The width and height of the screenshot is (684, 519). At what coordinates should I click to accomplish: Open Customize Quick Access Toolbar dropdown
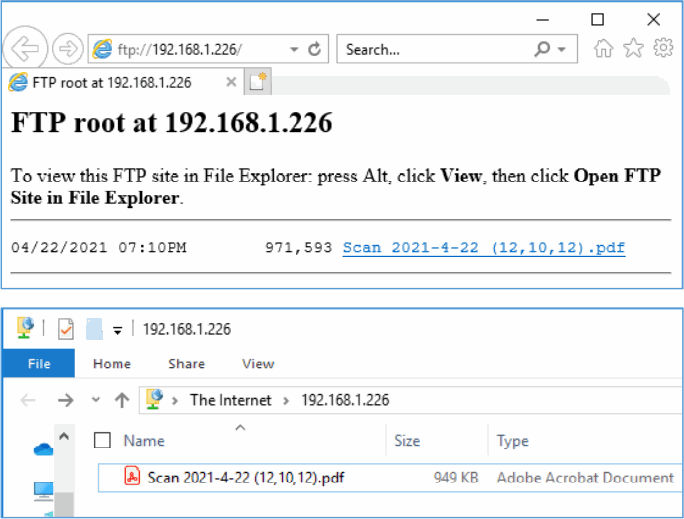tap(117, 330)
